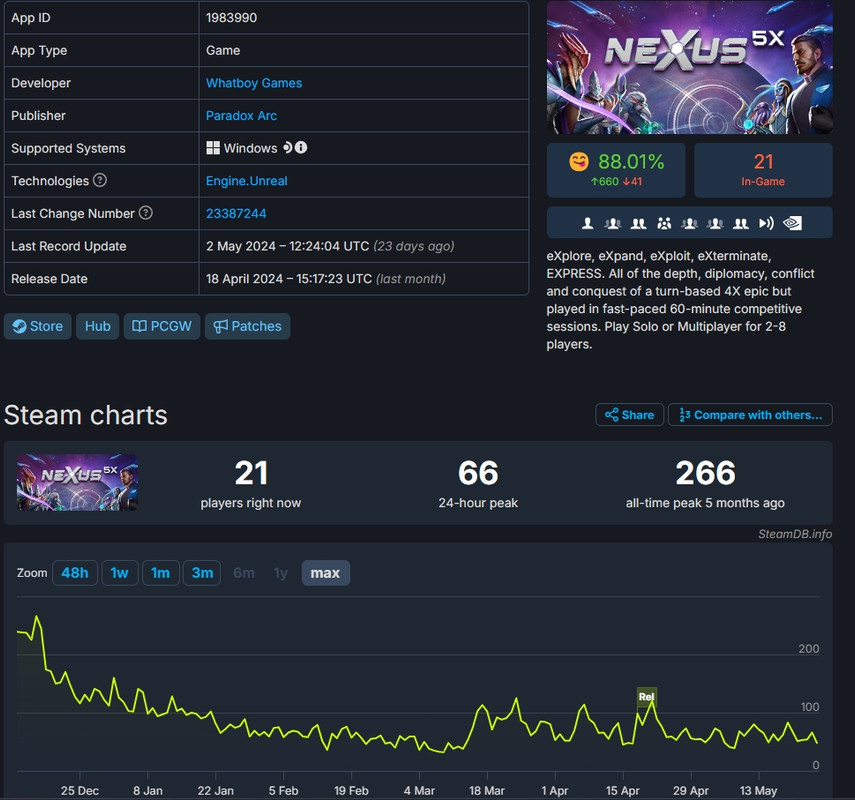Screen dimensions: 855x800
Task: Click the game description paragraph
Action: click(681, 300)
